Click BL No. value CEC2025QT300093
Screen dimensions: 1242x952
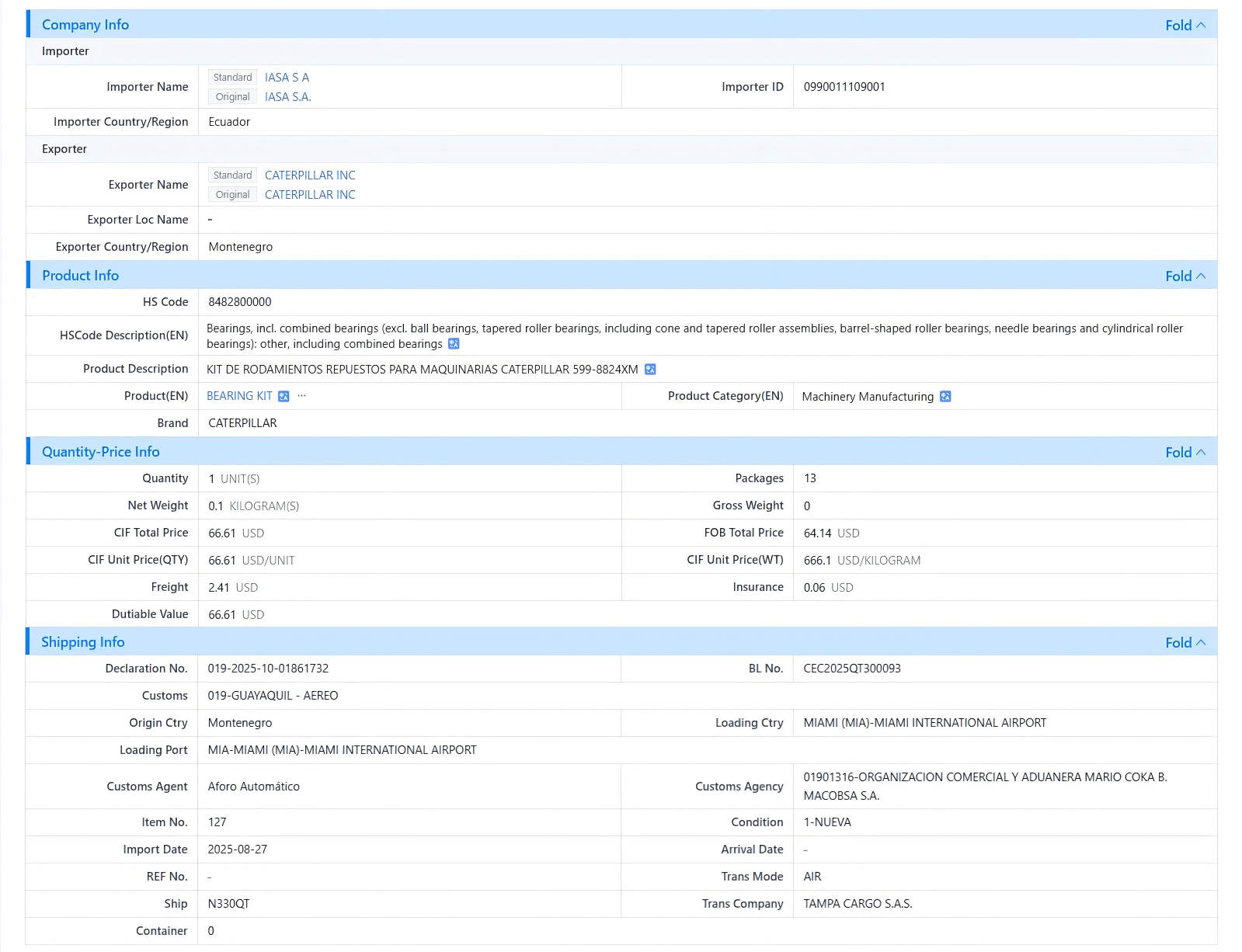pyautogui.click(x=852, y=669)
